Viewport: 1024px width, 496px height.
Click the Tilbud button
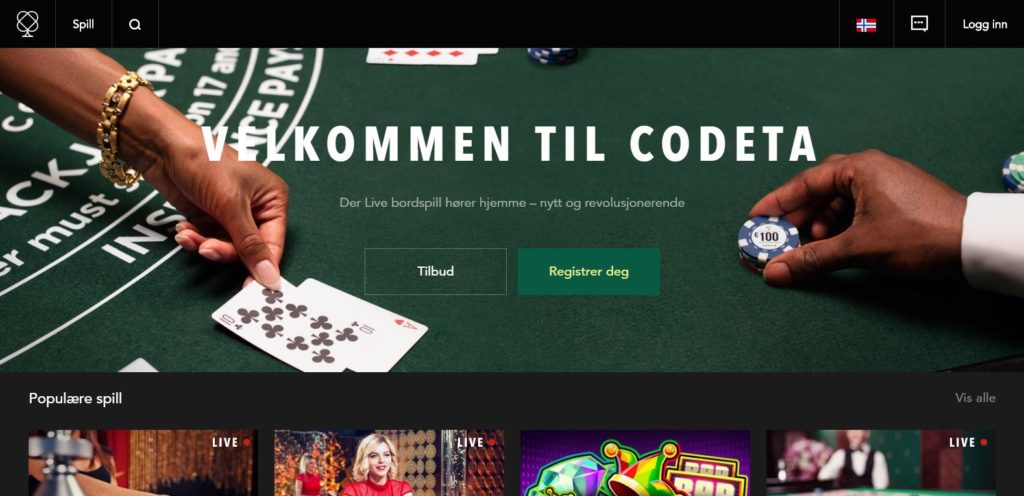[436, 271]
